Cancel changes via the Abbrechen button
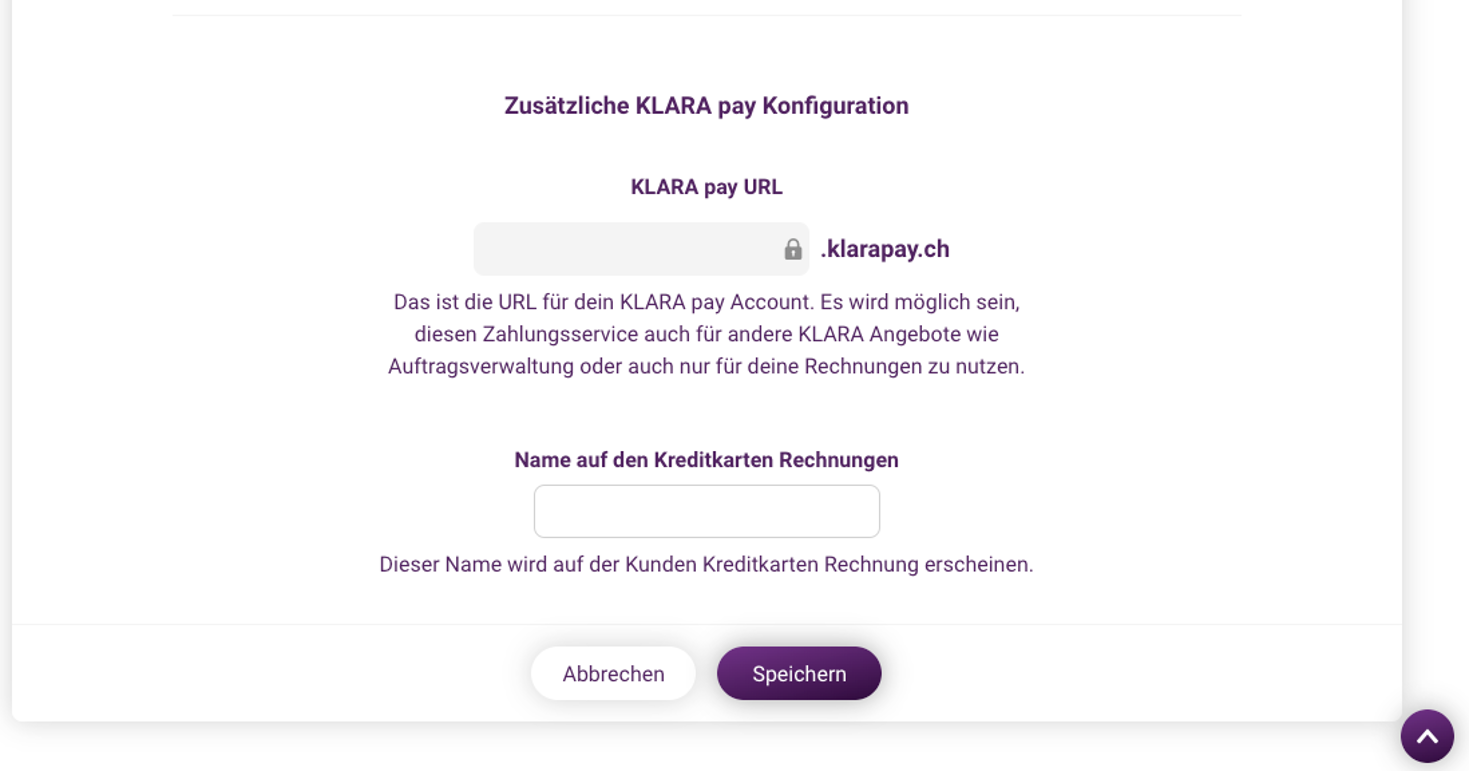 (613, 673)
